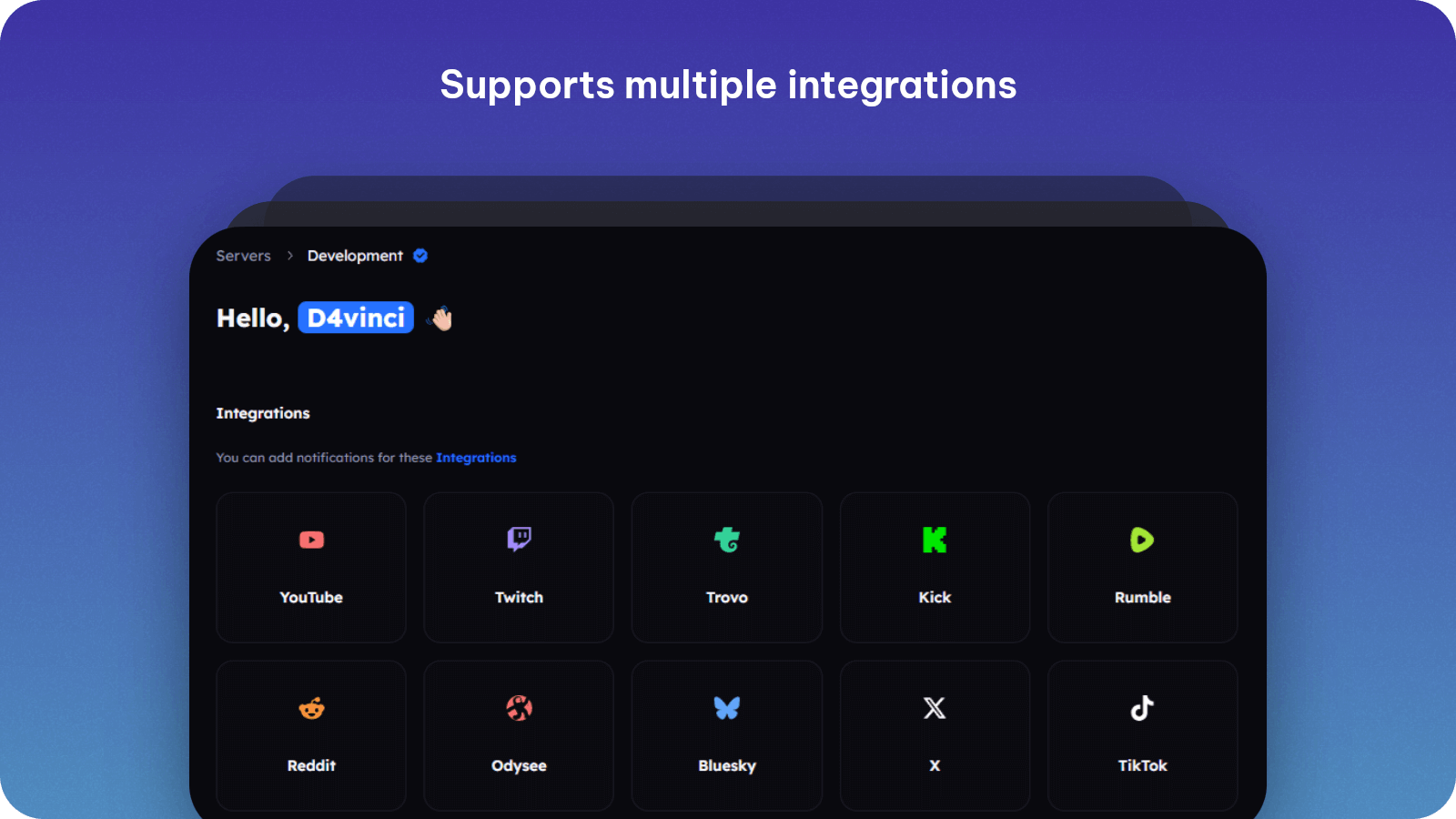
Task: Click the D4vinci username chip
Action: pyautogui.click(x=355, y=318)
